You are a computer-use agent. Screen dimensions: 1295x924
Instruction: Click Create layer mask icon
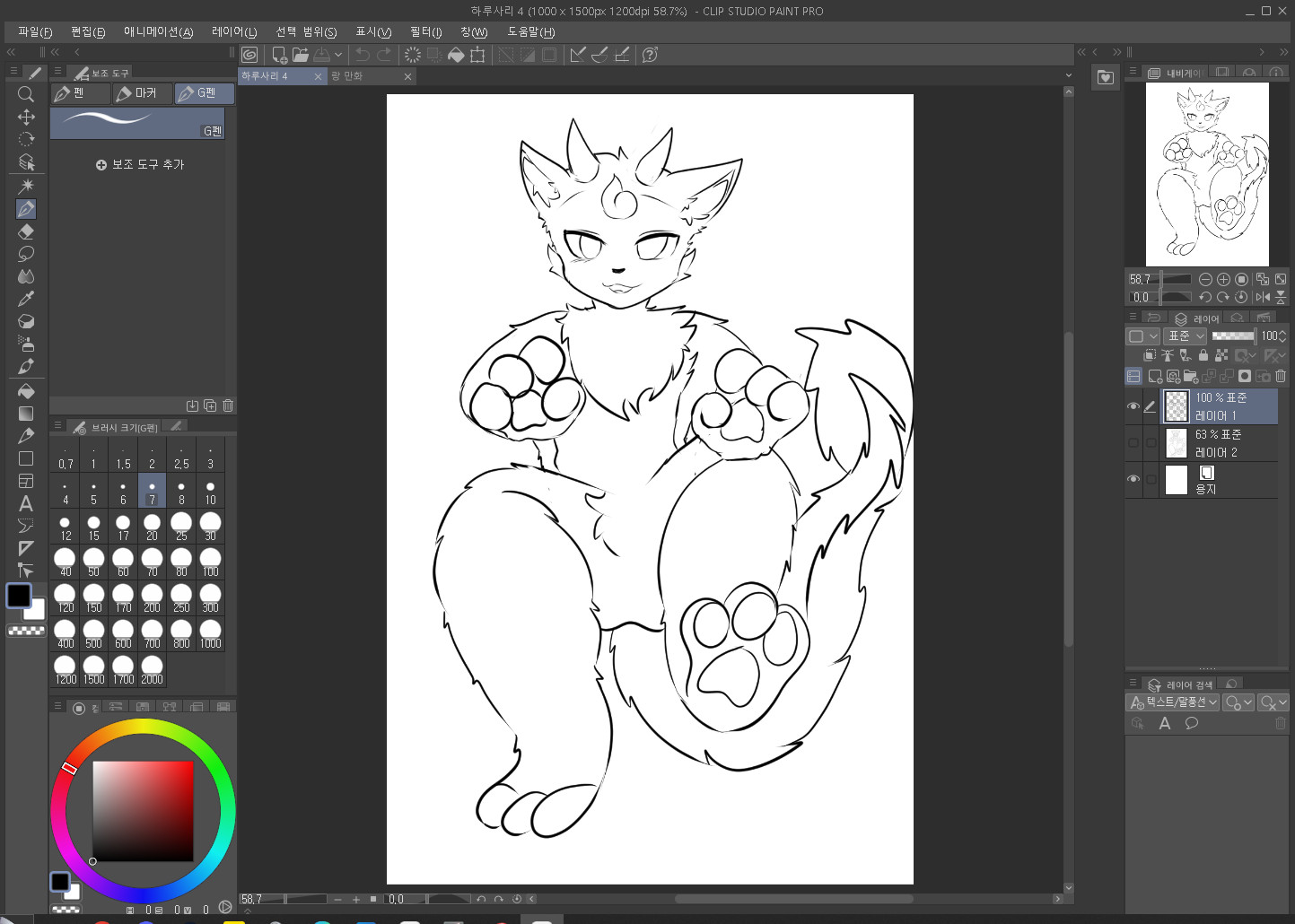1245,376
